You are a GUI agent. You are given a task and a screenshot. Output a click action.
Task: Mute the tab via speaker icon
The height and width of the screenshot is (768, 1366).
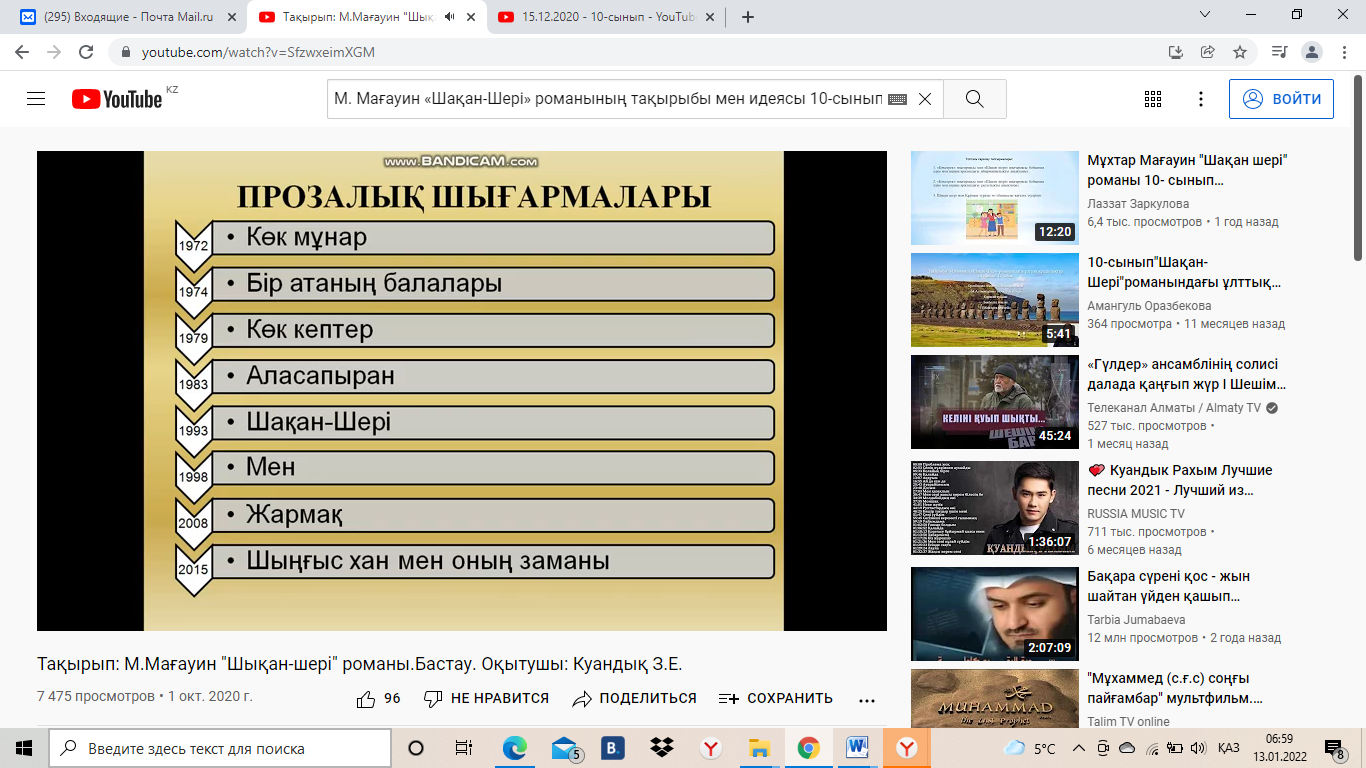(x=449, y=17)
